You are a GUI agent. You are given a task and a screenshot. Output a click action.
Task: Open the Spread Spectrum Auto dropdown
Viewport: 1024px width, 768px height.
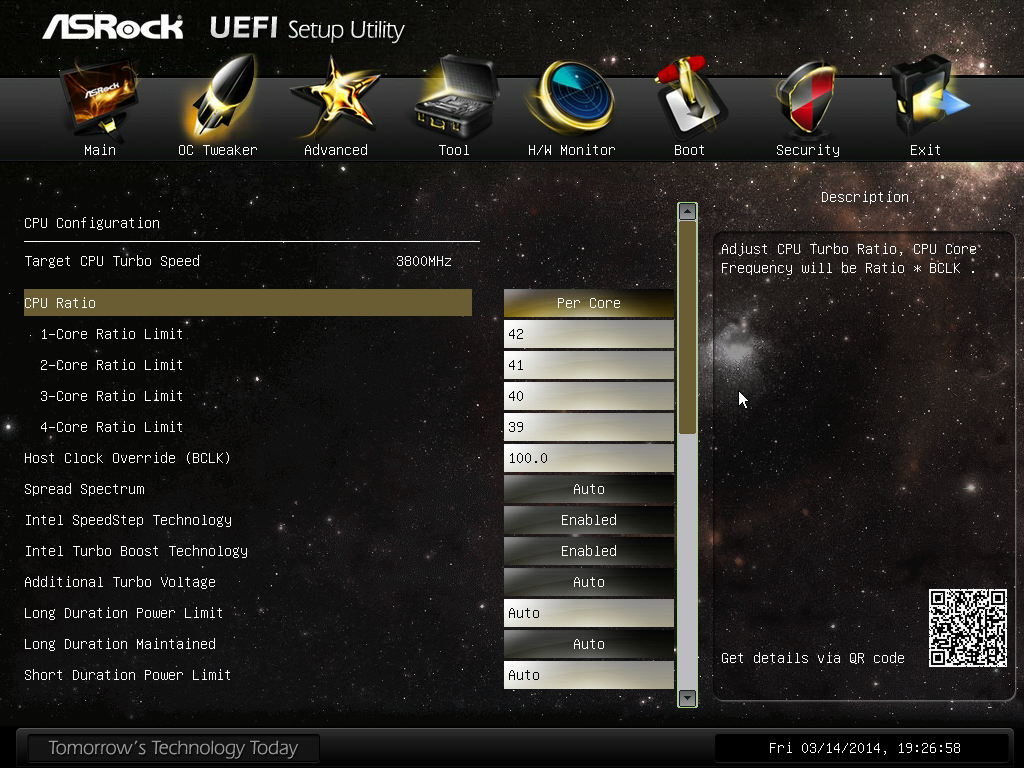click(588, 489)
